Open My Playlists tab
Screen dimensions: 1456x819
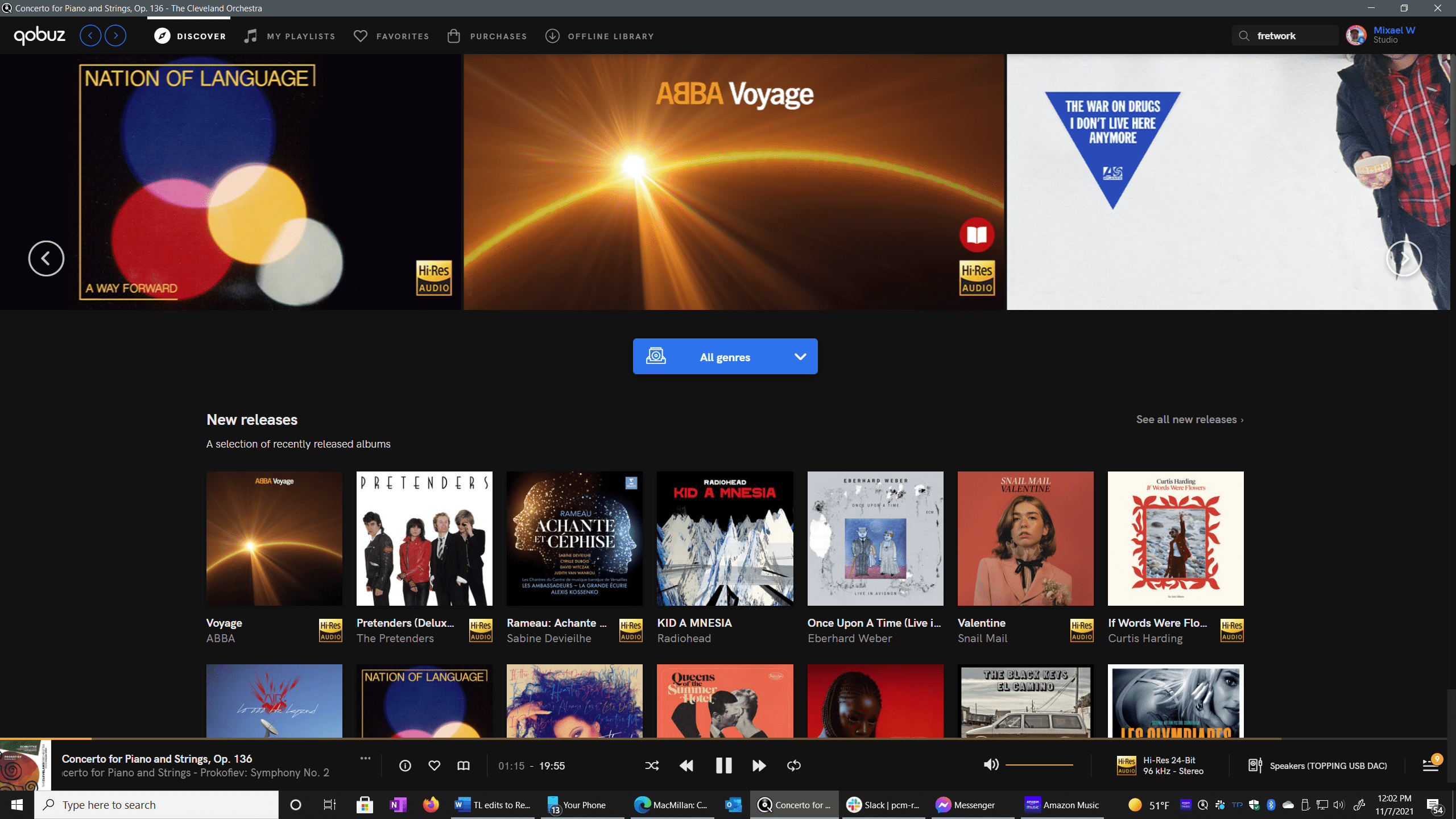289,36
